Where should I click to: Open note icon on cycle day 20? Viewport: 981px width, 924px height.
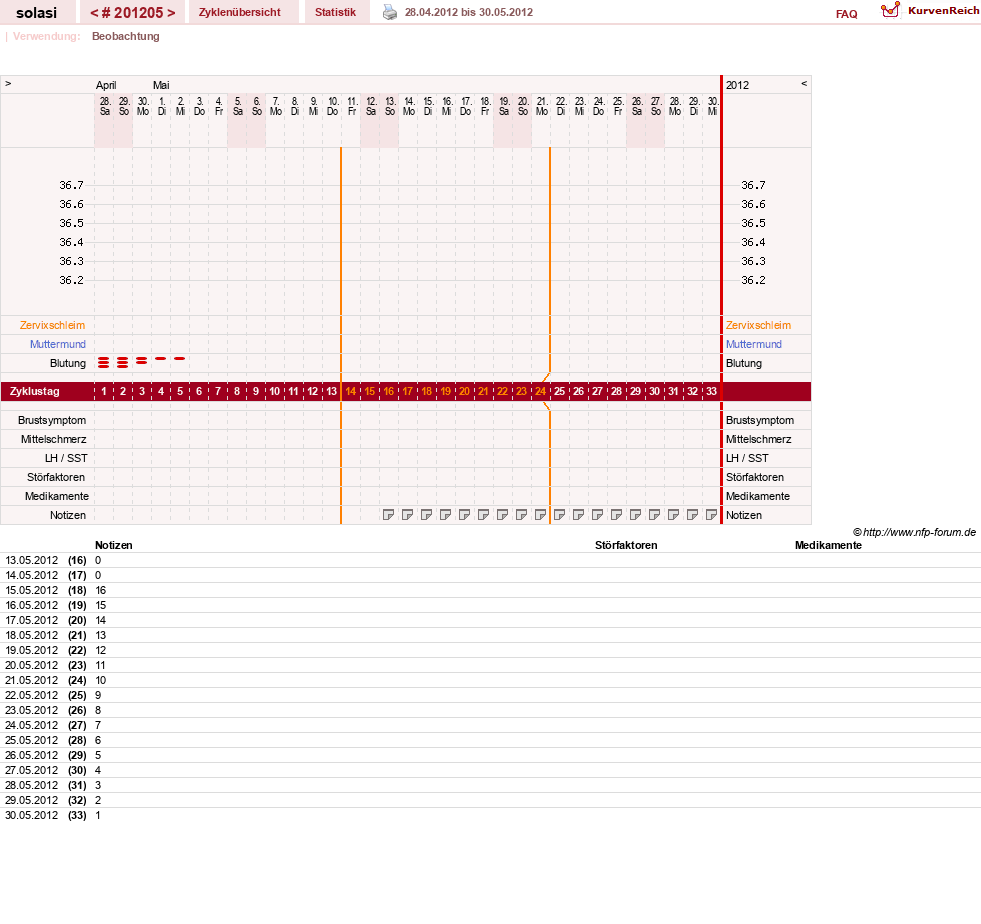464,515
